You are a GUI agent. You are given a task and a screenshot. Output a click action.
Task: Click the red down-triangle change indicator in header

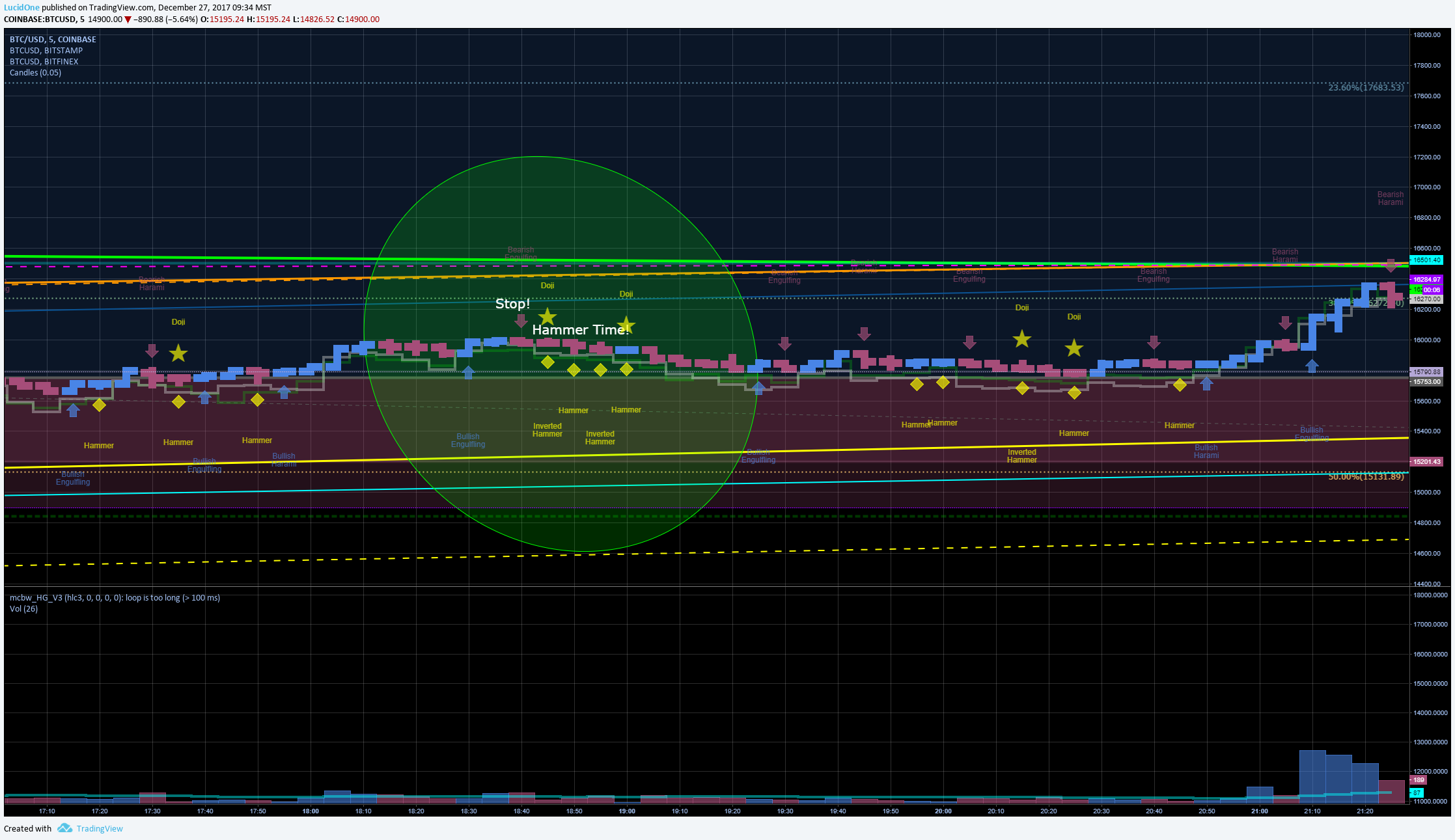pos(128,20)
